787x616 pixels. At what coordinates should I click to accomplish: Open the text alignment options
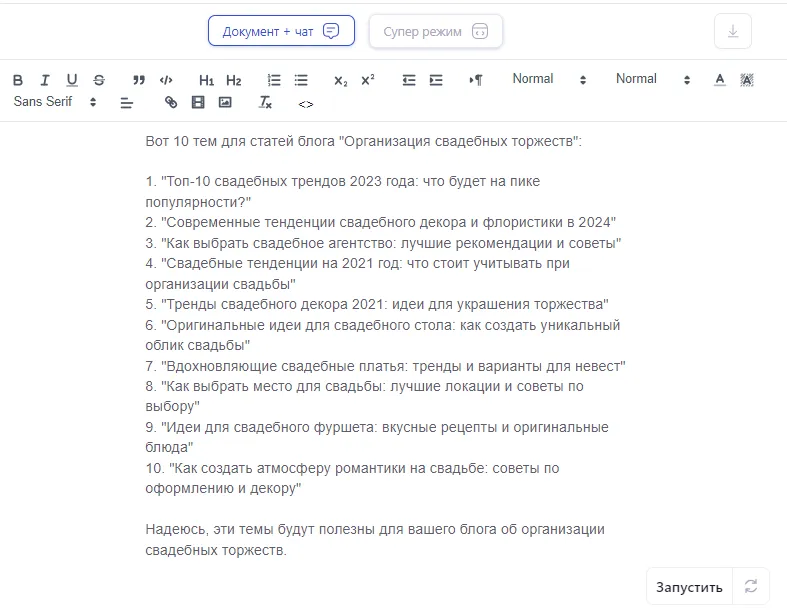[127, 103]
